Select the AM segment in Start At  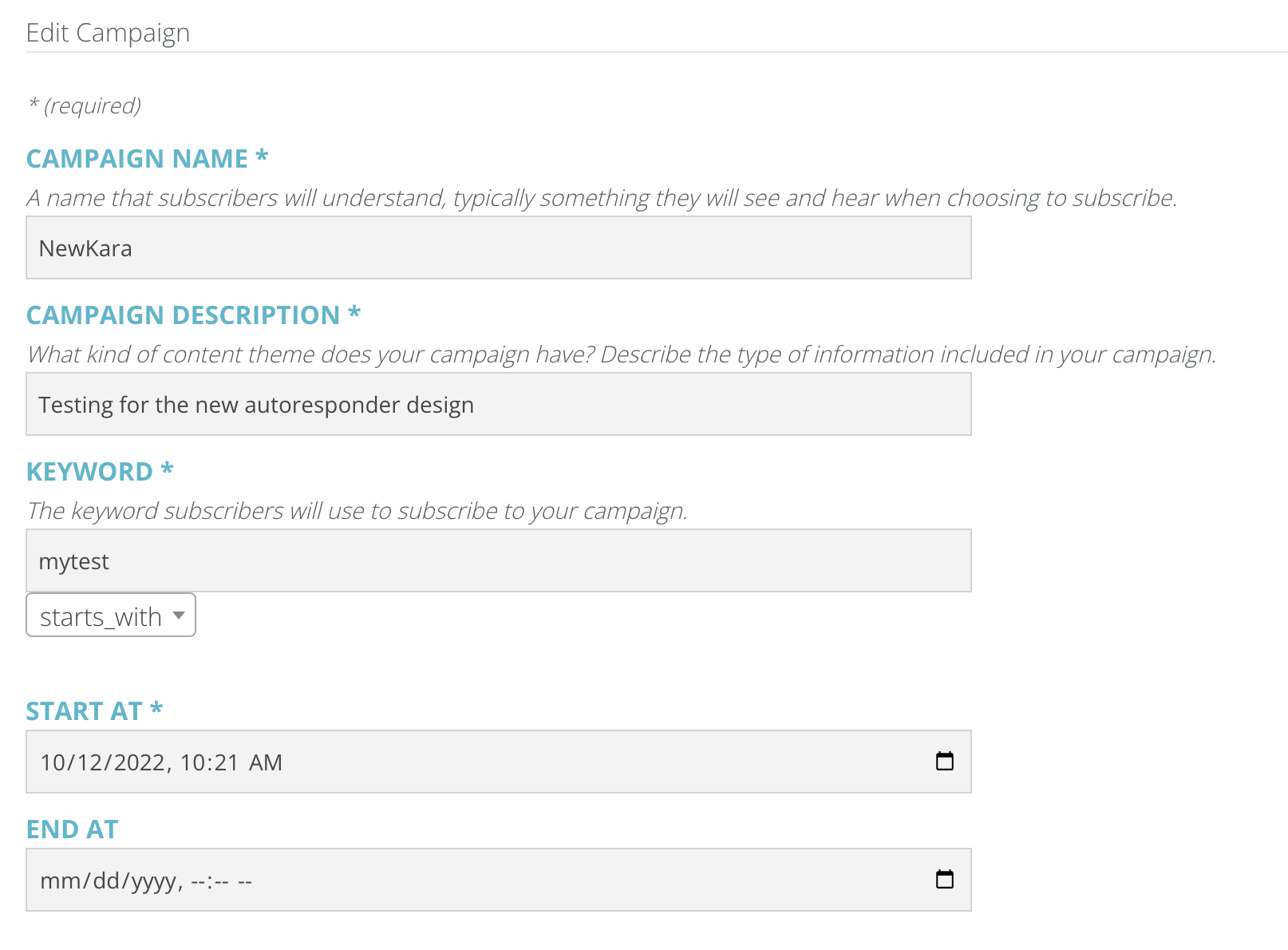265,763
